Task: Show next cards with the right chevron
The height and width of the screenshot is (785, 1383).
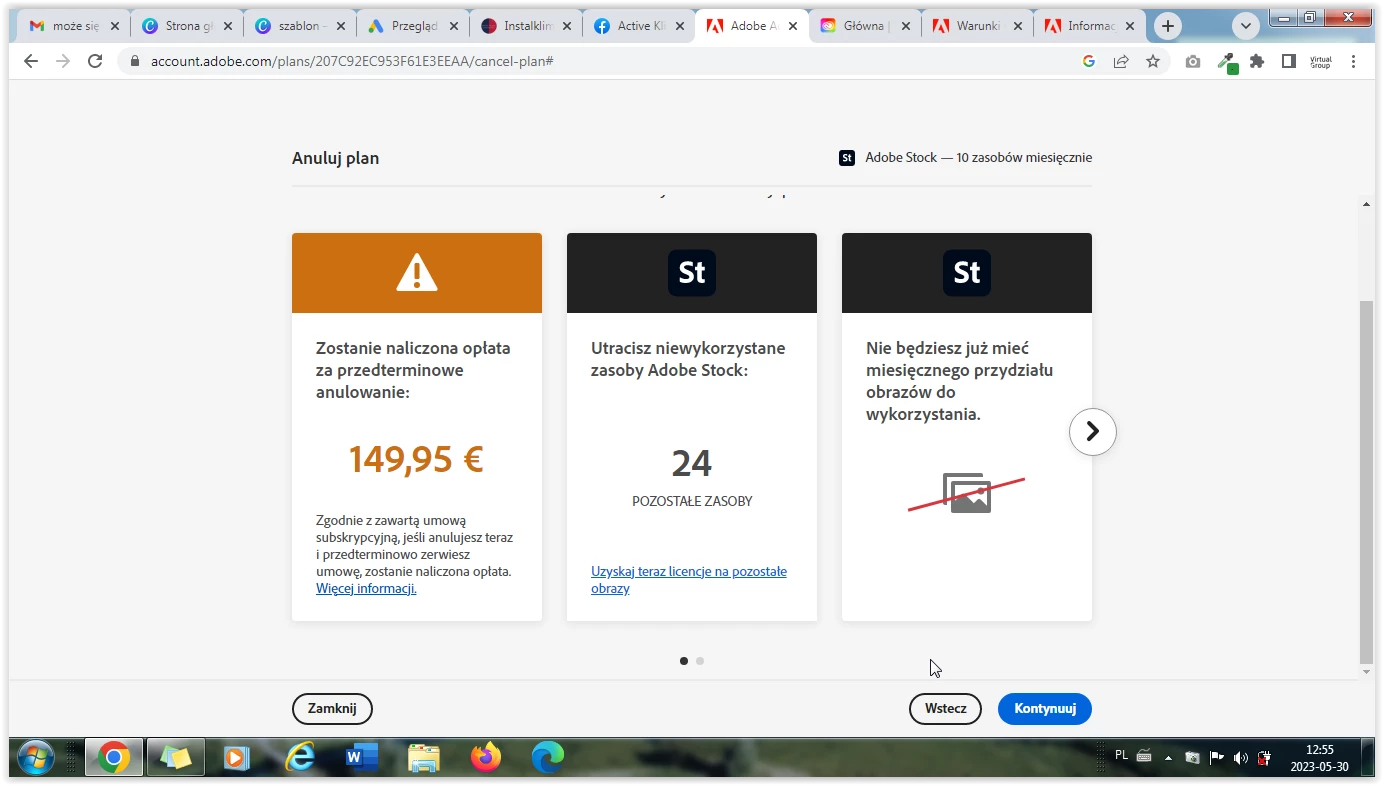Action: click(1092, 432)
